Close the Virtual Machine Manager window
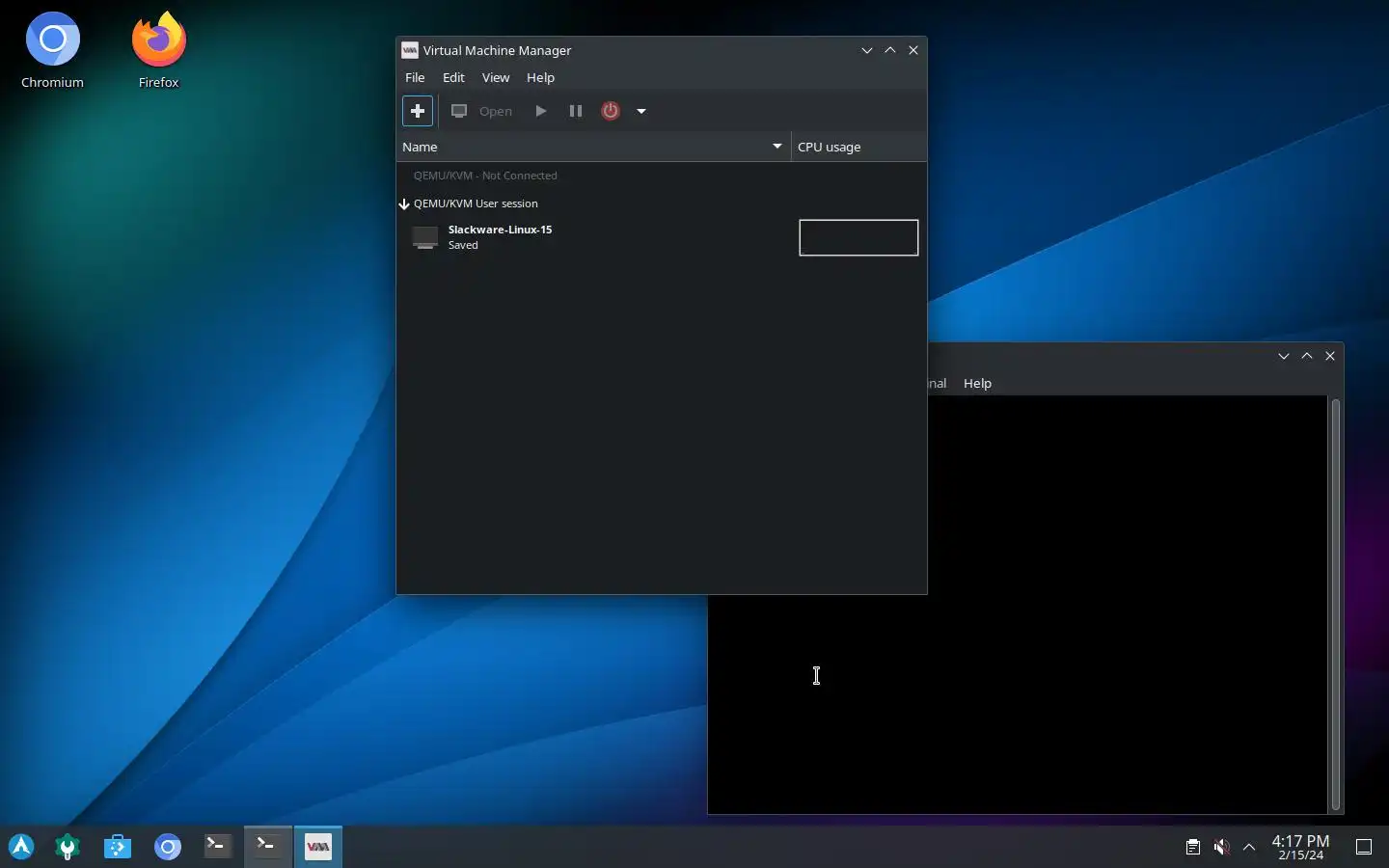Viewport: 1389px width, 868px height. (913, 50)
